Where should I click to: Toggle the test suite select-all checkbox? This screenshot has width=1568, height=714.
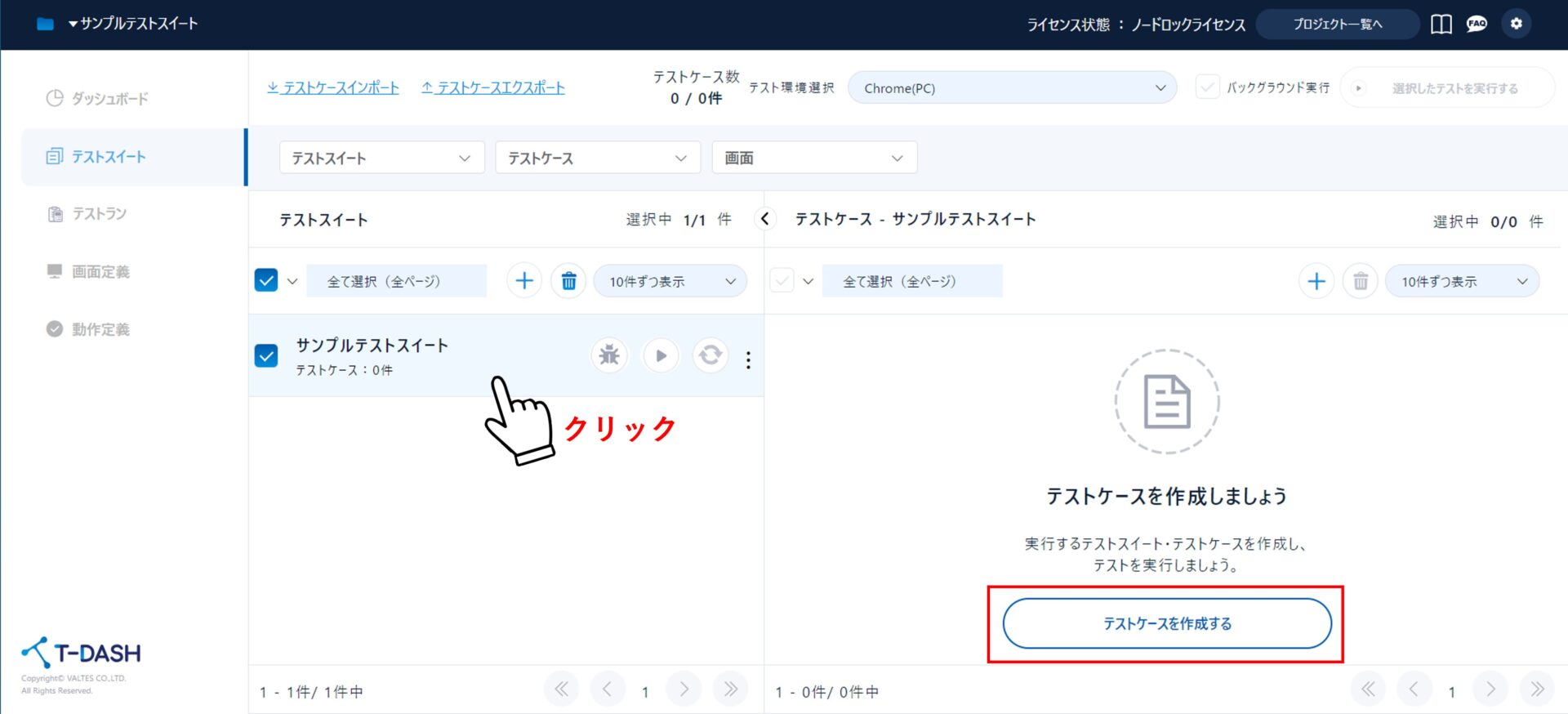click(266, 280)
